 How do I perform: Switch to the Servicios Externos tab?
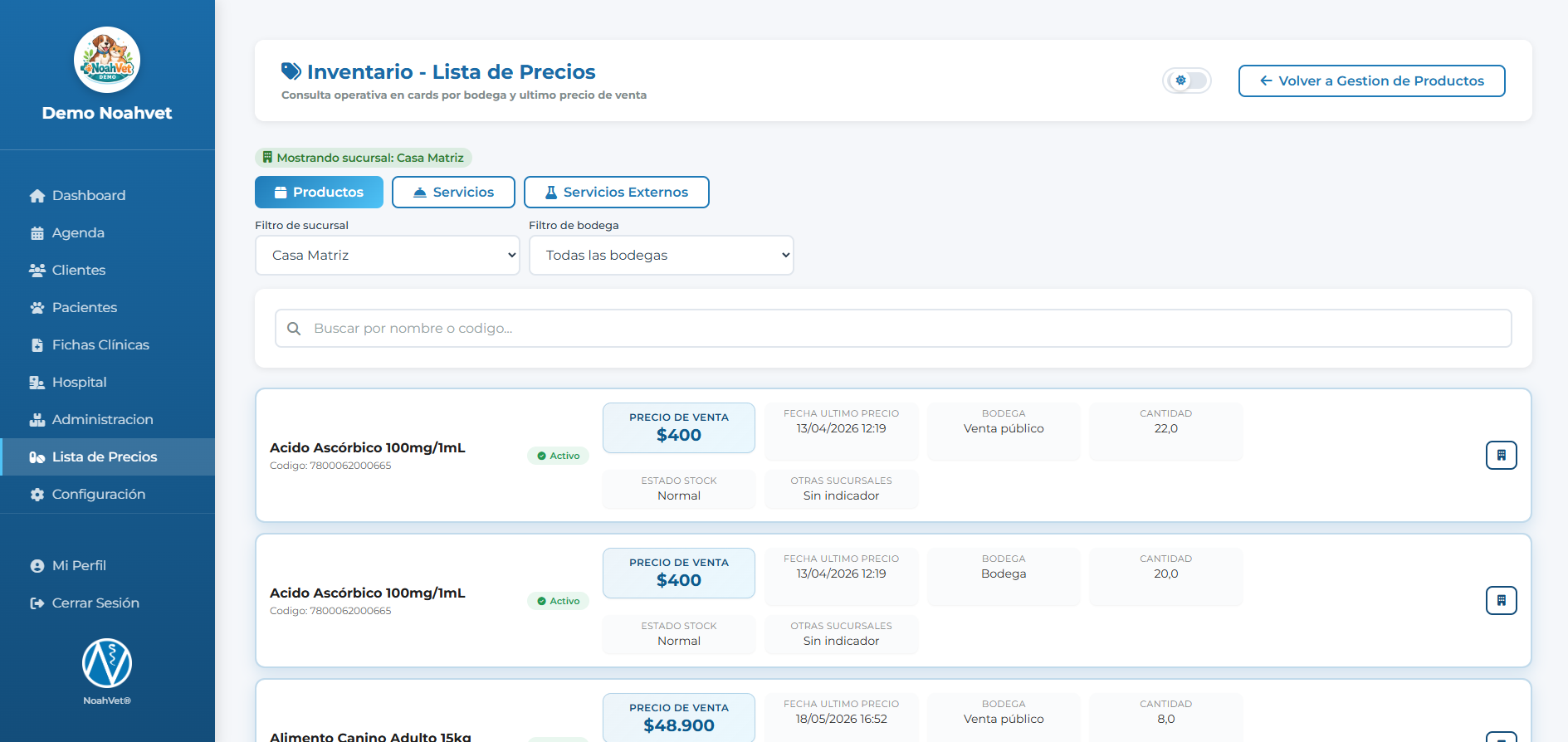617,193
